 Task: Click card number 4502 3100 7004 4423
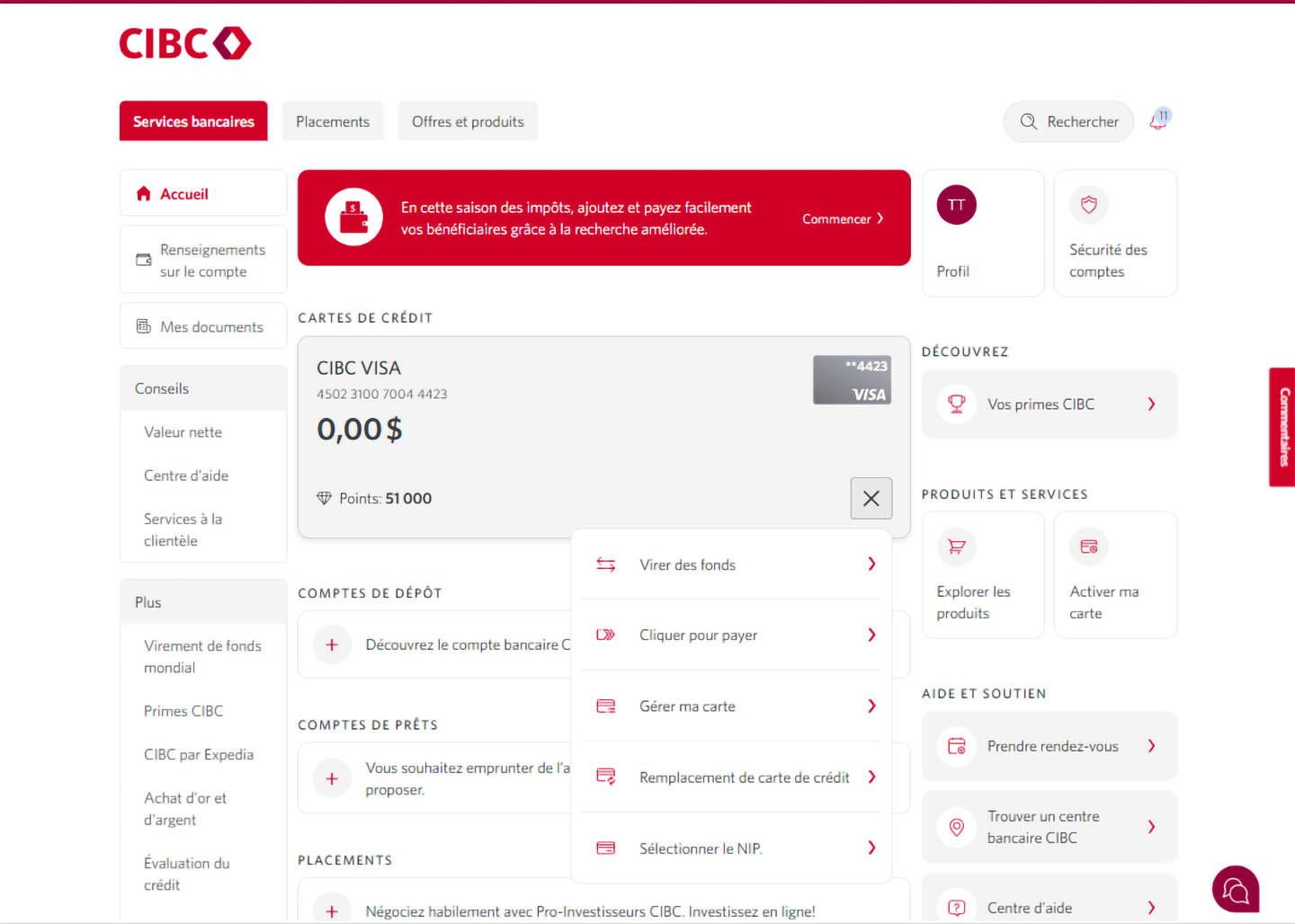click(x=382, y=394)
